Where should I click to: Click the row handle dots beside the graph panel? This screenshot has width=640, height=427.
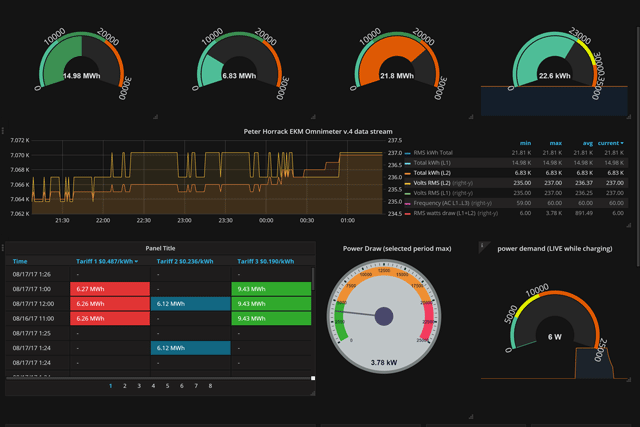pos(4,131)
